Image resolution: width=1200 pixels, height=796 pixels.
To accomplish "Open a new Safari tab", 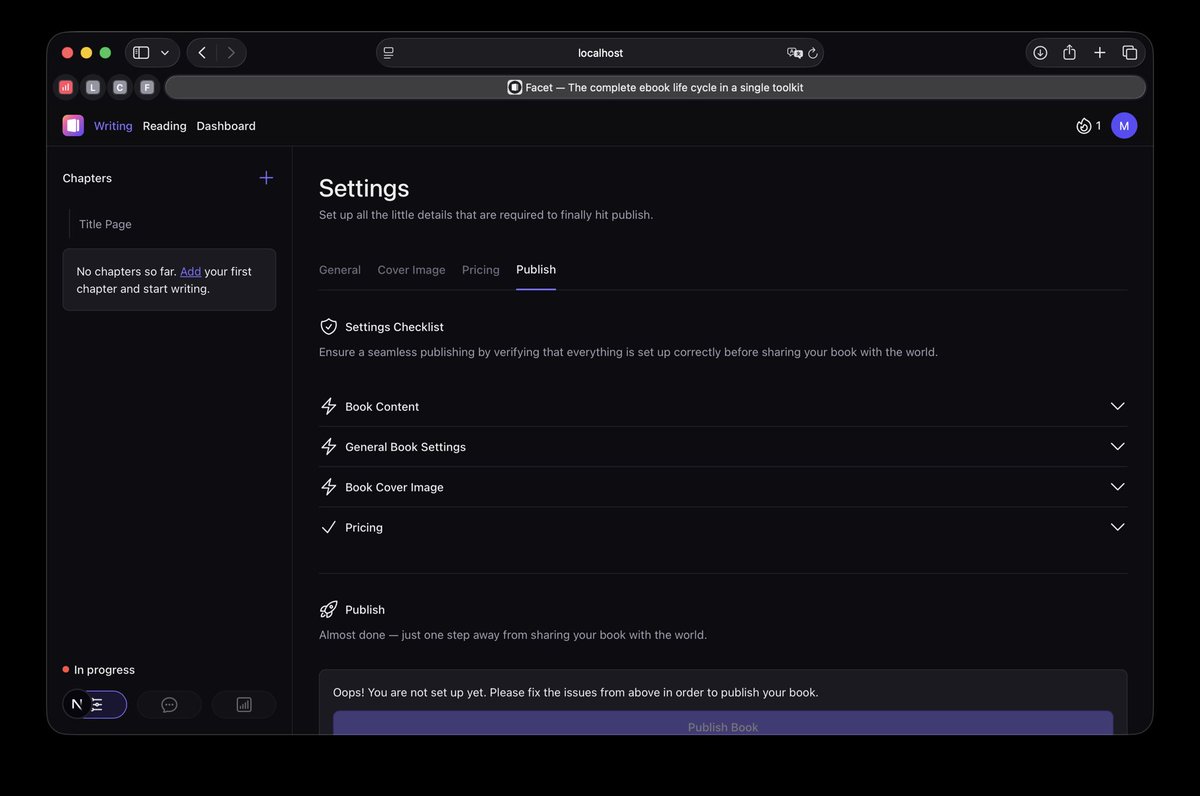I will coord(1100,53).
